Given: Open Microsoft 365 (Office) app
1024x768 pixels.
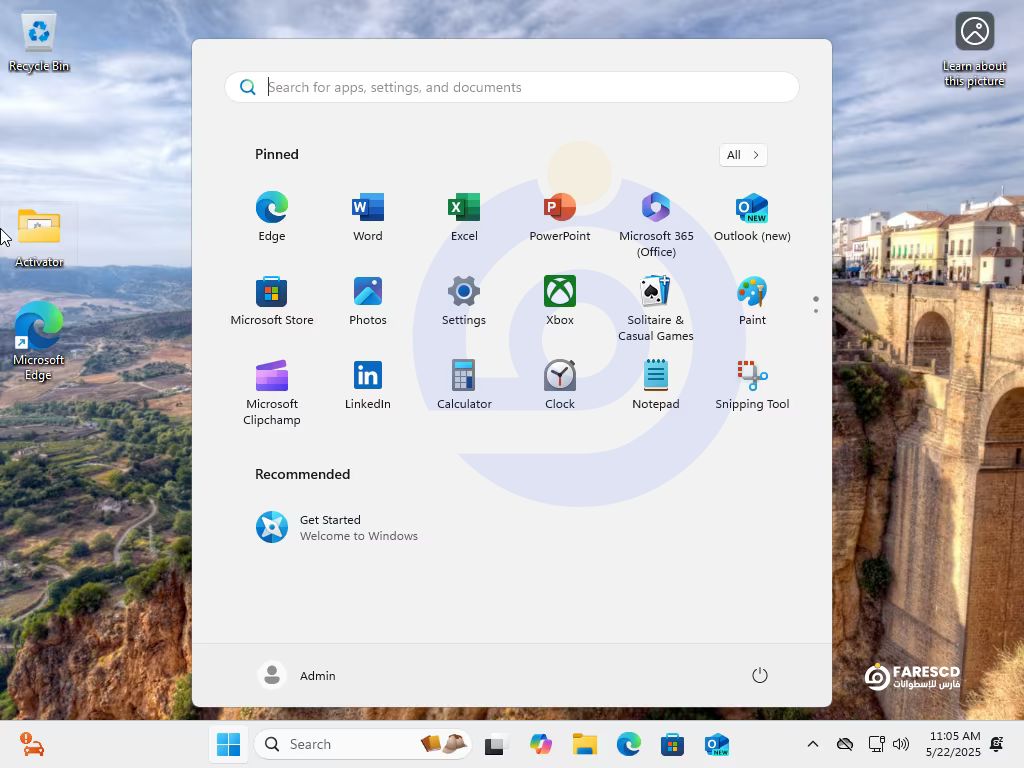Looking at the screenshot, I should click(656, 224).
